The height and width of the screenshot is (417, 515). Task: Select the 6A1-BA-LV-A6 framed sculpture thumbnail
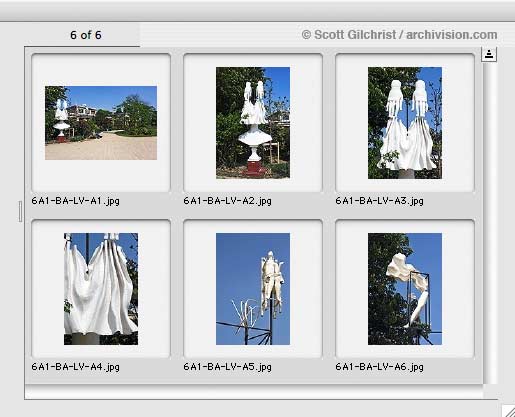[x=405, y=289]
